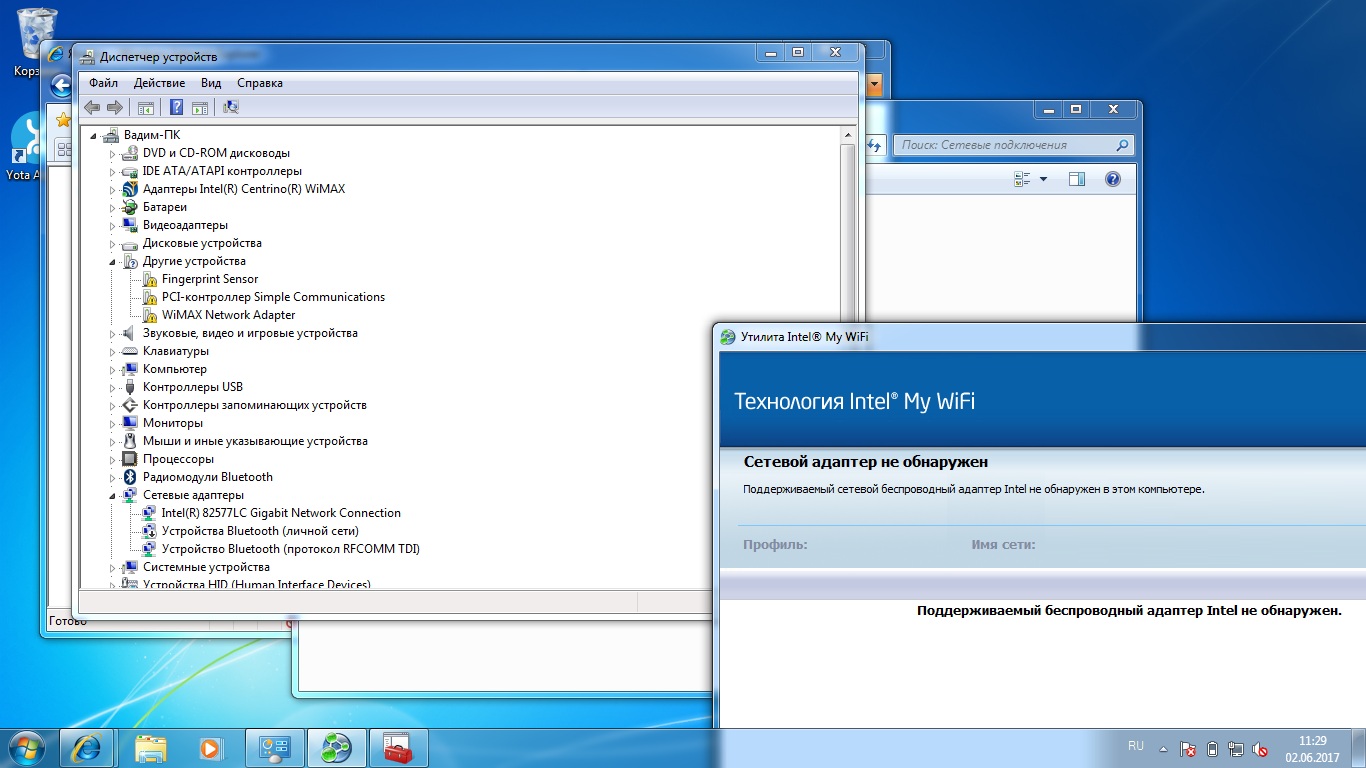The image size is (1366, 768).
Task: Switch to the Control Panel taskbar button
Action: click(x=274, y=748)
